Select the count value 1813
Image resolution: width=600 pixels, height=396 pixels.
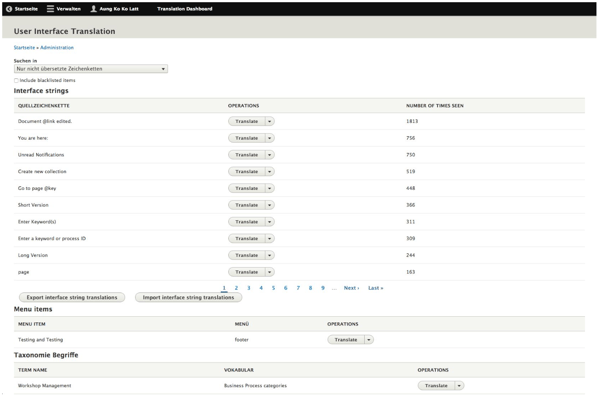(412, 121)
